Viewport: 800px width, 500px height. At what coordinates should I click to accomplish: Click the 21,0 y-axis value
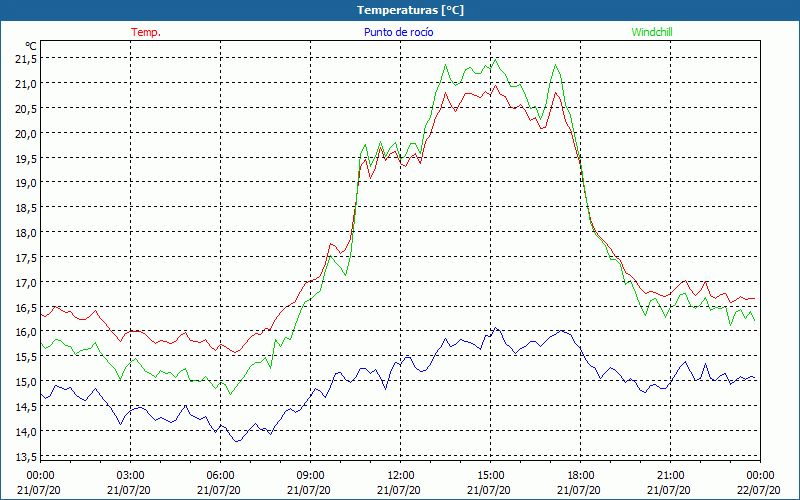(x=26, y=84)
